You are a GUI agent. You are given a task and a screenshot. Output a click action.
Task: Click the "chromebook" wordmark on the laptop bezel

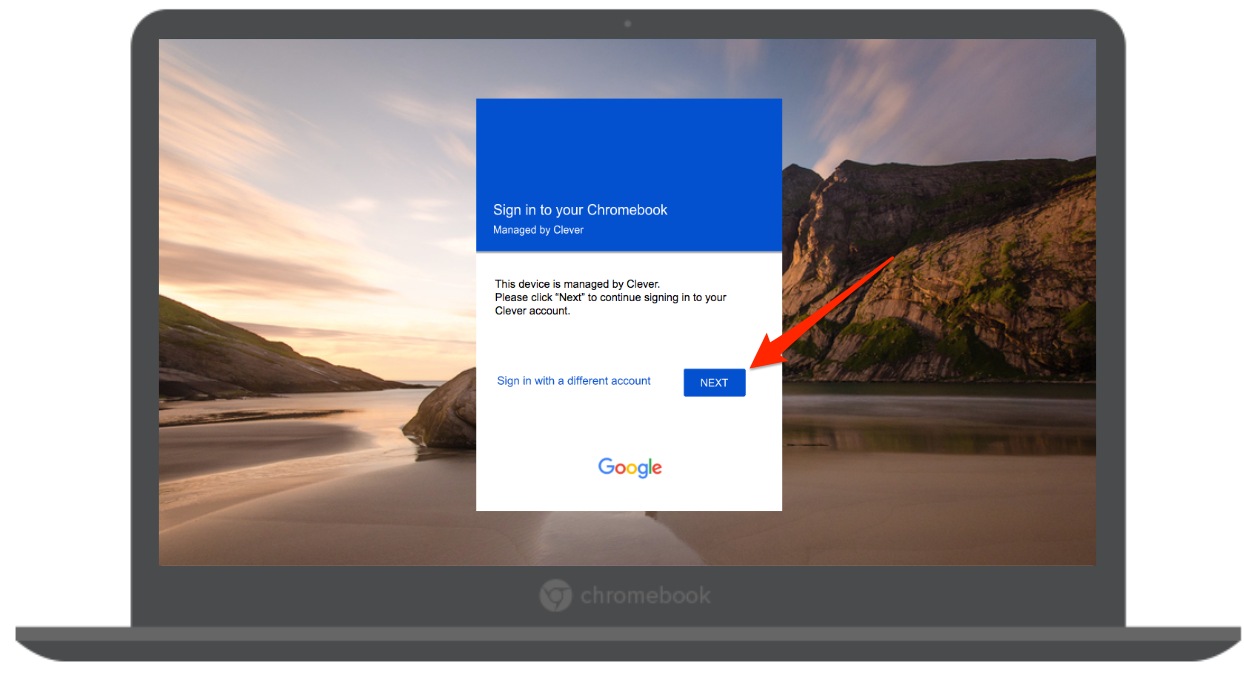pyautogui.click(x=645, y=595)
